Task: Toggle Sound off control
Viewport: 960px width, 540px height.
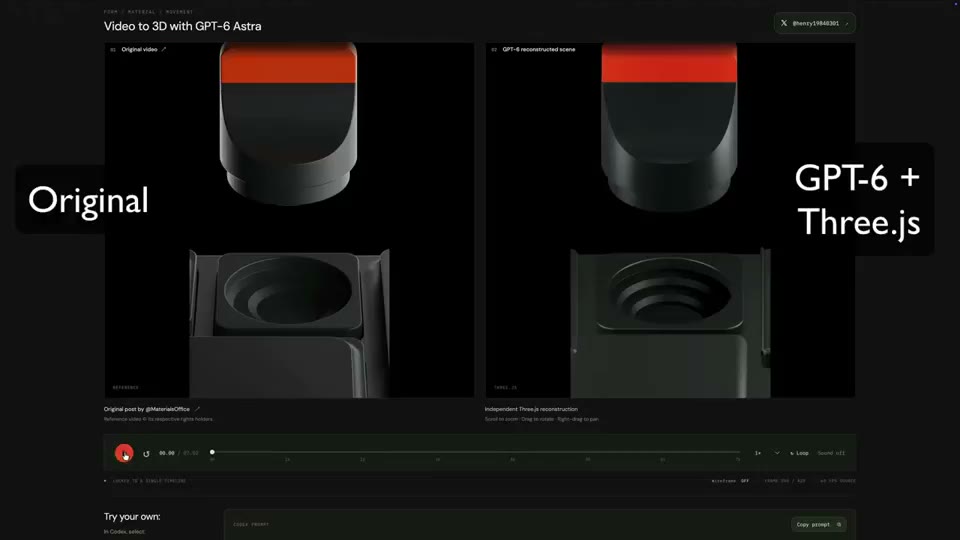Action: click(x=831, y=453)
